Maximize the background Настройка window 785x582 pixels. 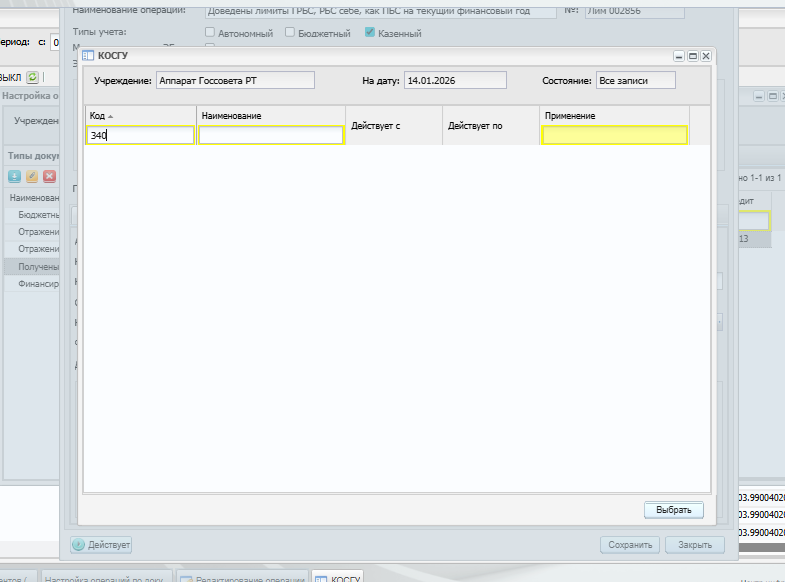point(772,96)
